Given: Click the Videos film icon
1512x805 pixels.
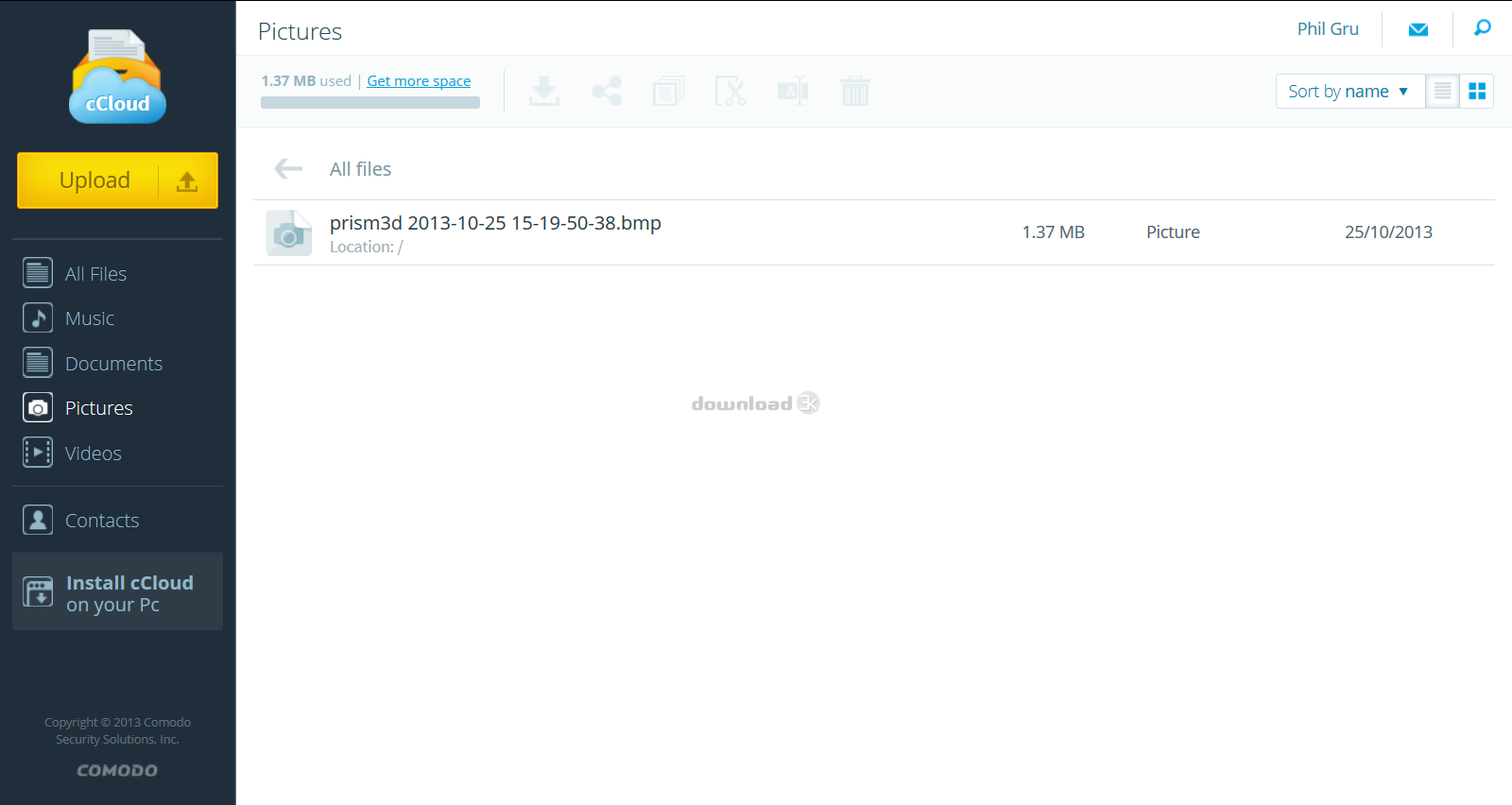Looking at the screenshot, I should 38,453.
